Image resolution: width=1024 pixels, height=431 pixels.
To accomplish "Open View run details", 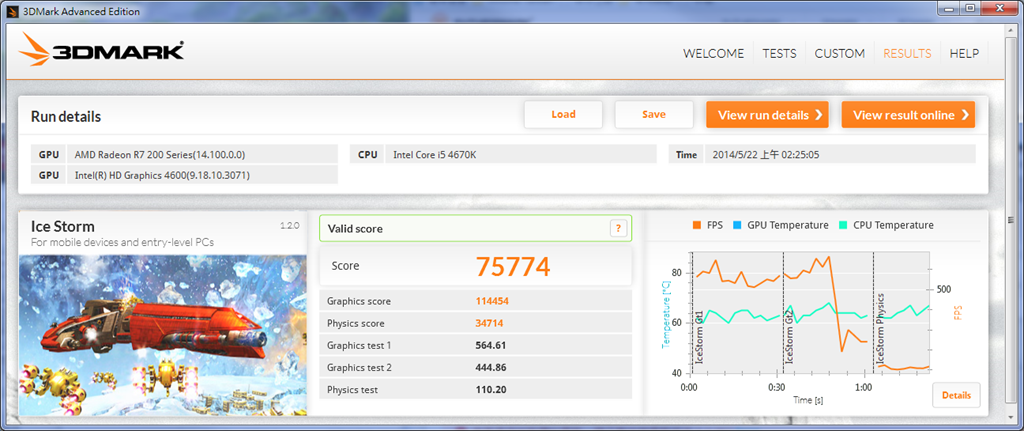I will [767, 115].
